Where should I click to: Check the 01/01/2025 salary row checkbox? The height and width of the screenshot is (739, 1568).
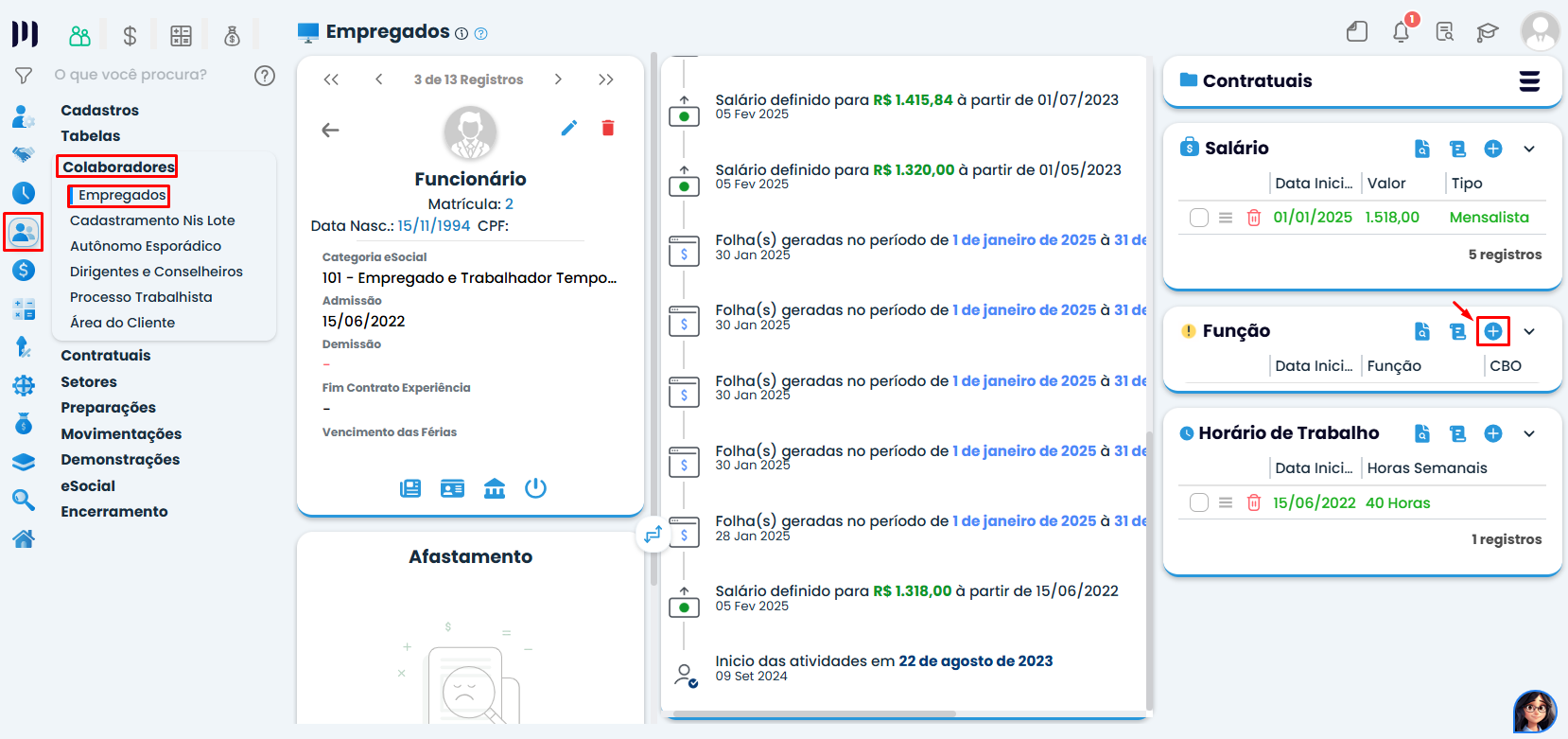[1199, 218]
